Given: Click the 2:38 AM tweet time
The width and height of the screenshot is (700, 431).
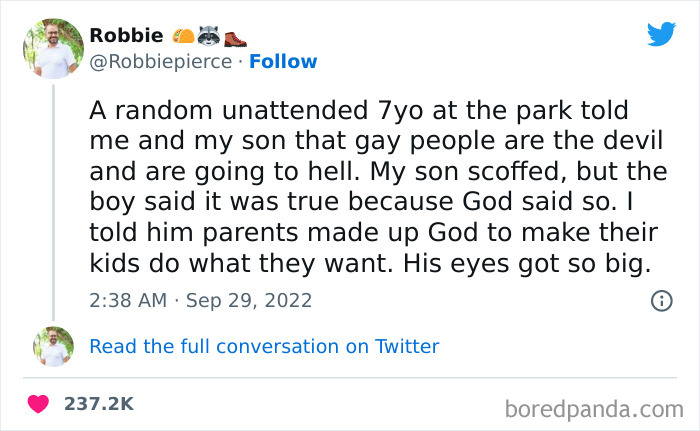Looking at the screenshot, I should click(x=129, y=300).
